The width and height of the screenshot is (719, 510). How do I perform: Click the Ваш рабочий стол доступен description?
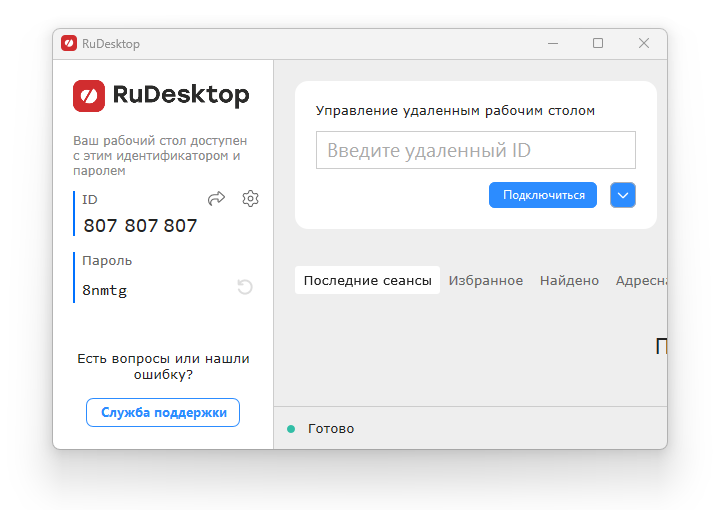pos(160,155)
